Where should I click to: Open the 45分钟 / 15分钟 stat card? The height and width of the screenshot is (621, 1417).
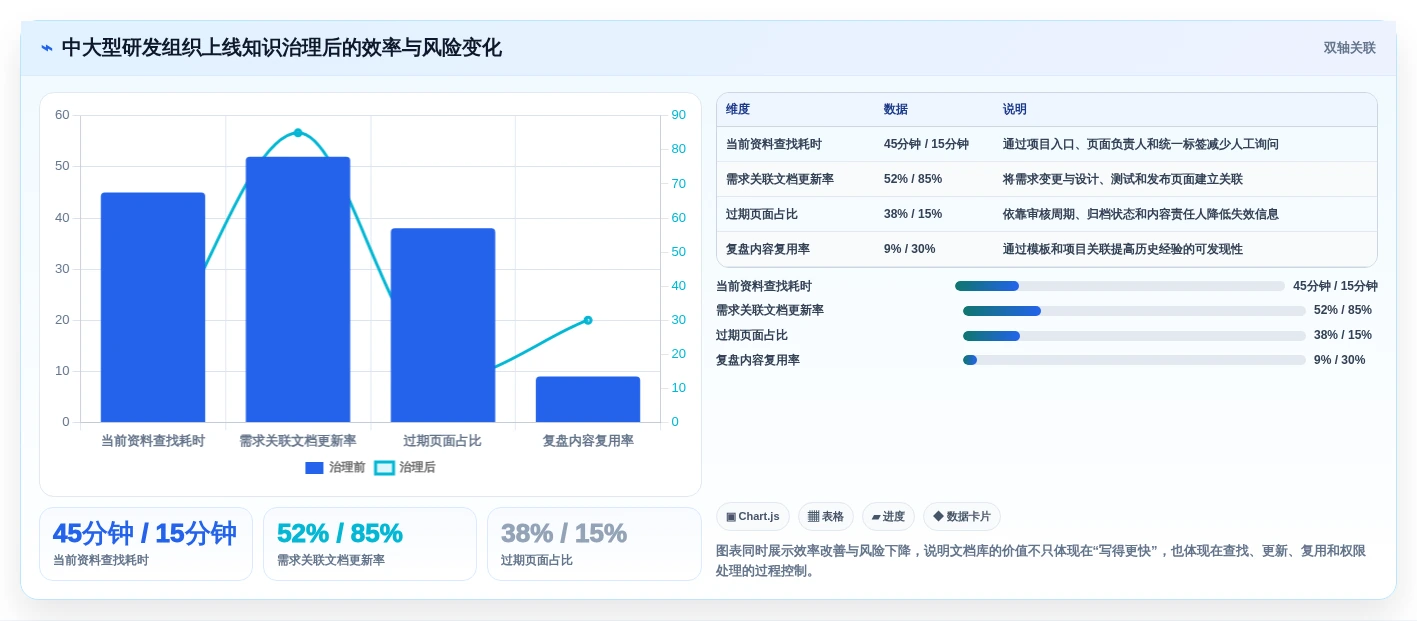(x=146, y=544)
